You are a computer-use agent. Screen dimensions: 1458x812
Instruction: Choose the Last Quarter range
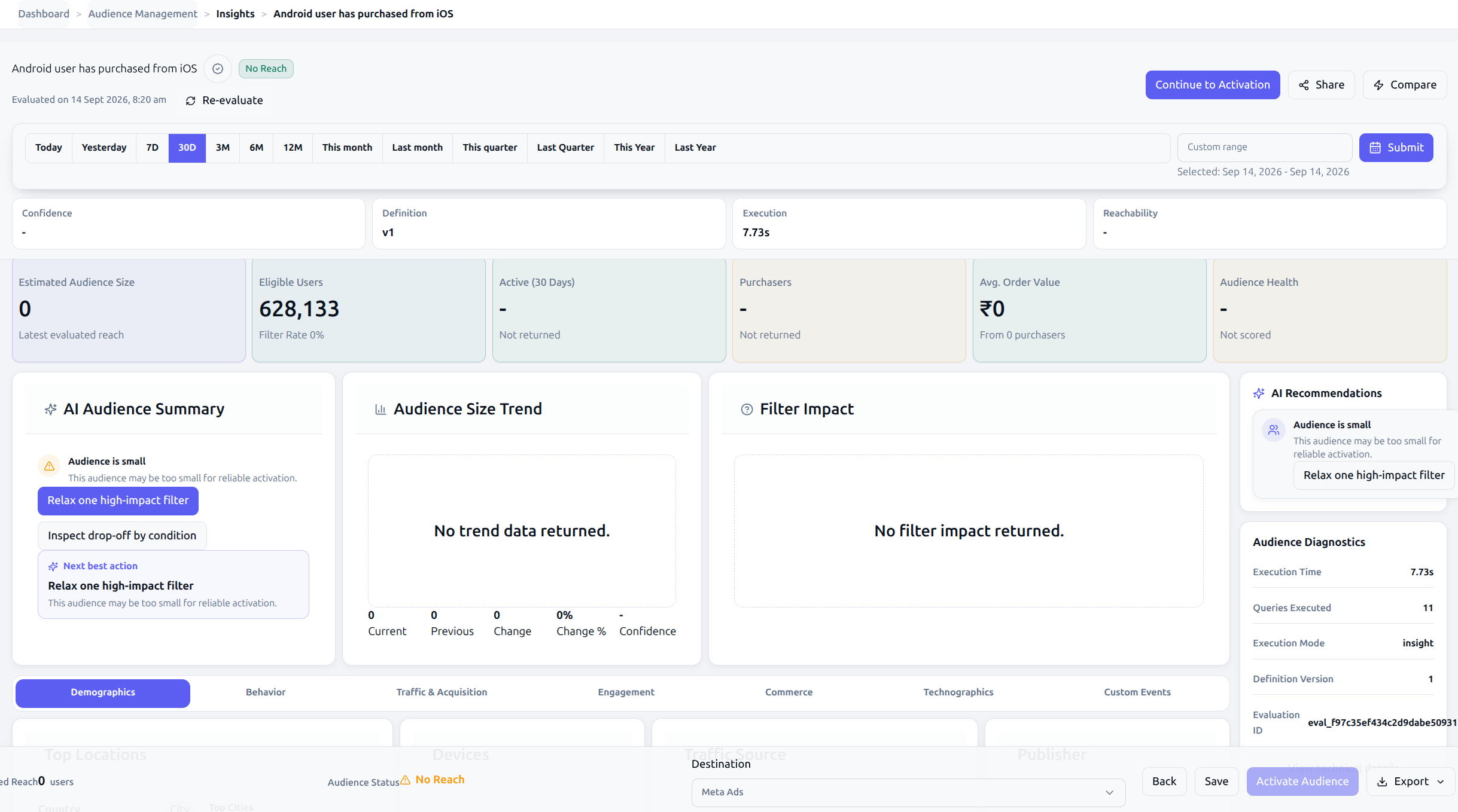(565, 148)
